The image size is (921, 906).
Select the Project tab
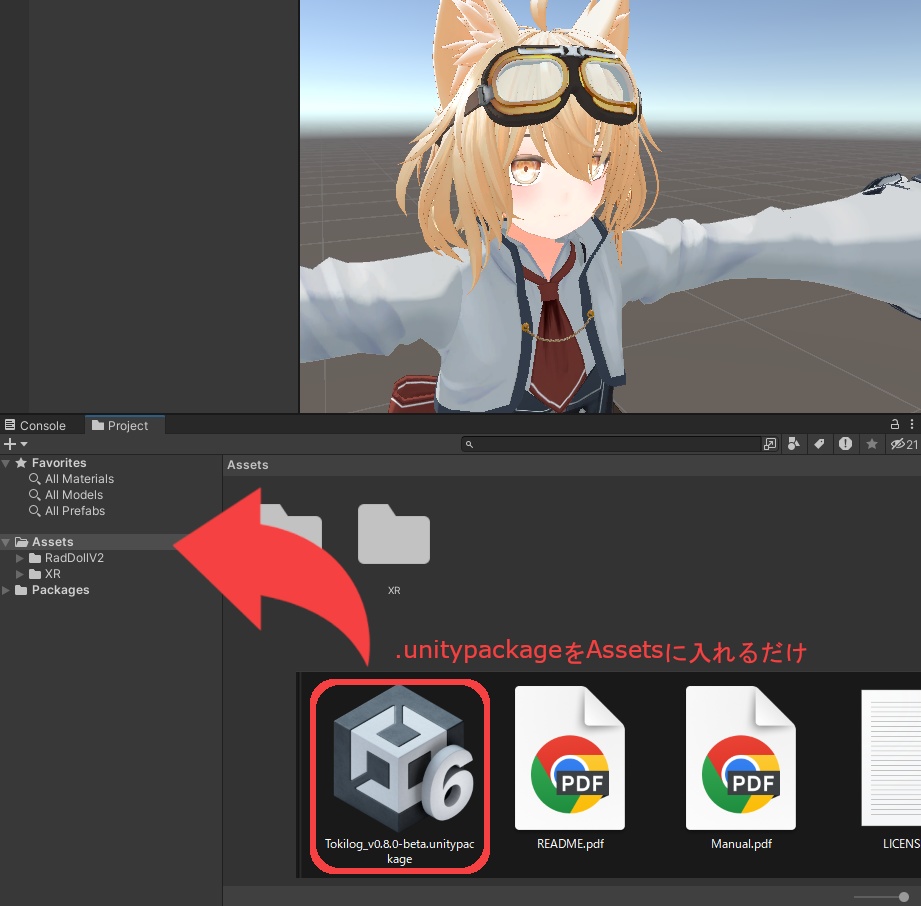pyautogui.click(x=124, y=425)
